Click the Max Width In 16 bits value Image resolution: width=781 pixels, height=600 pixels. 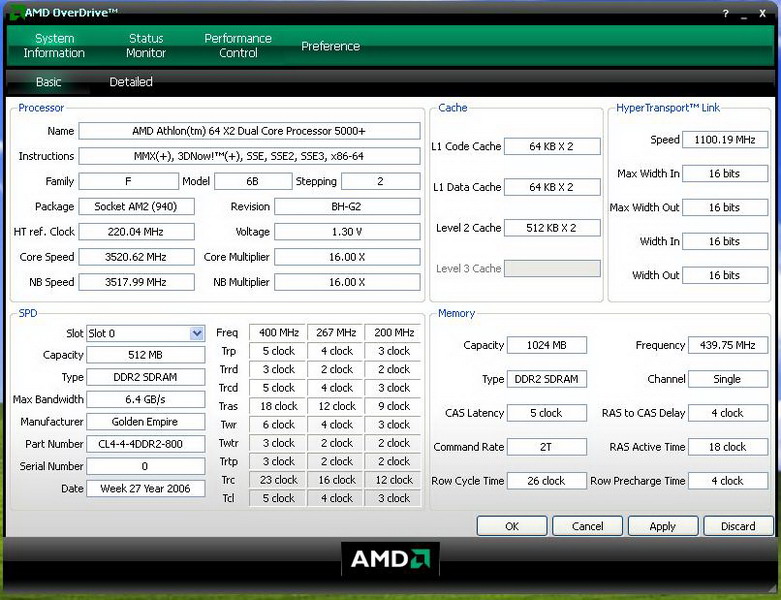(725, 174)
